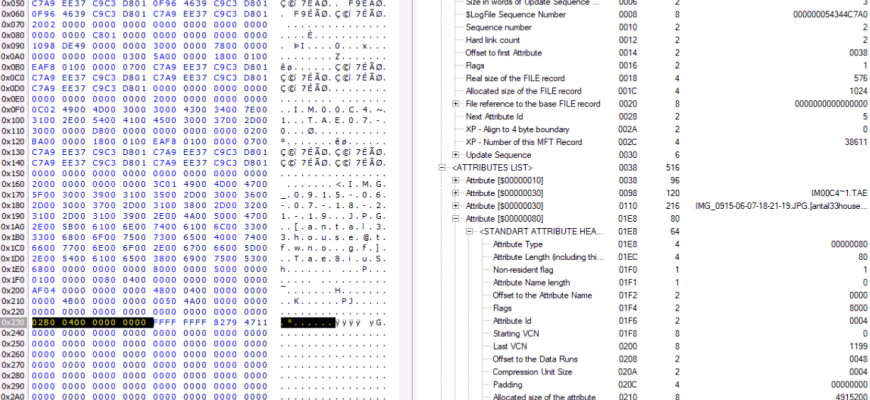Expand the attribute containing IMG_0915 JPG filename
The height and width of the screenshot is (400, 870).
pyautogui.click(x=457, y=206)
